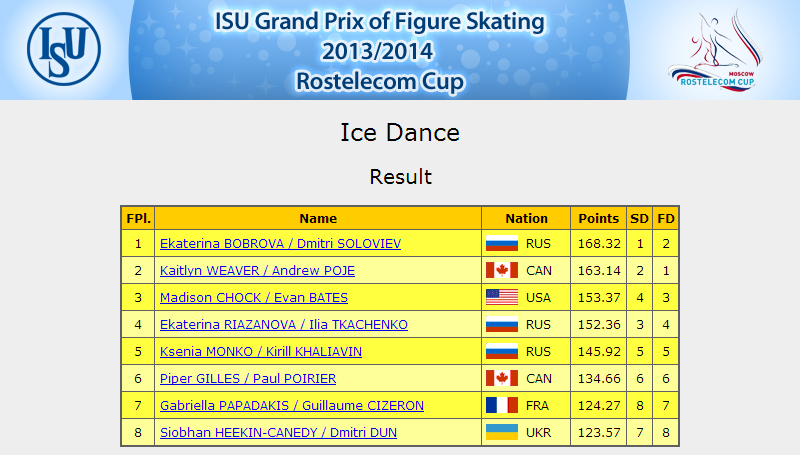Click the Points column header

tap(598, 218)
